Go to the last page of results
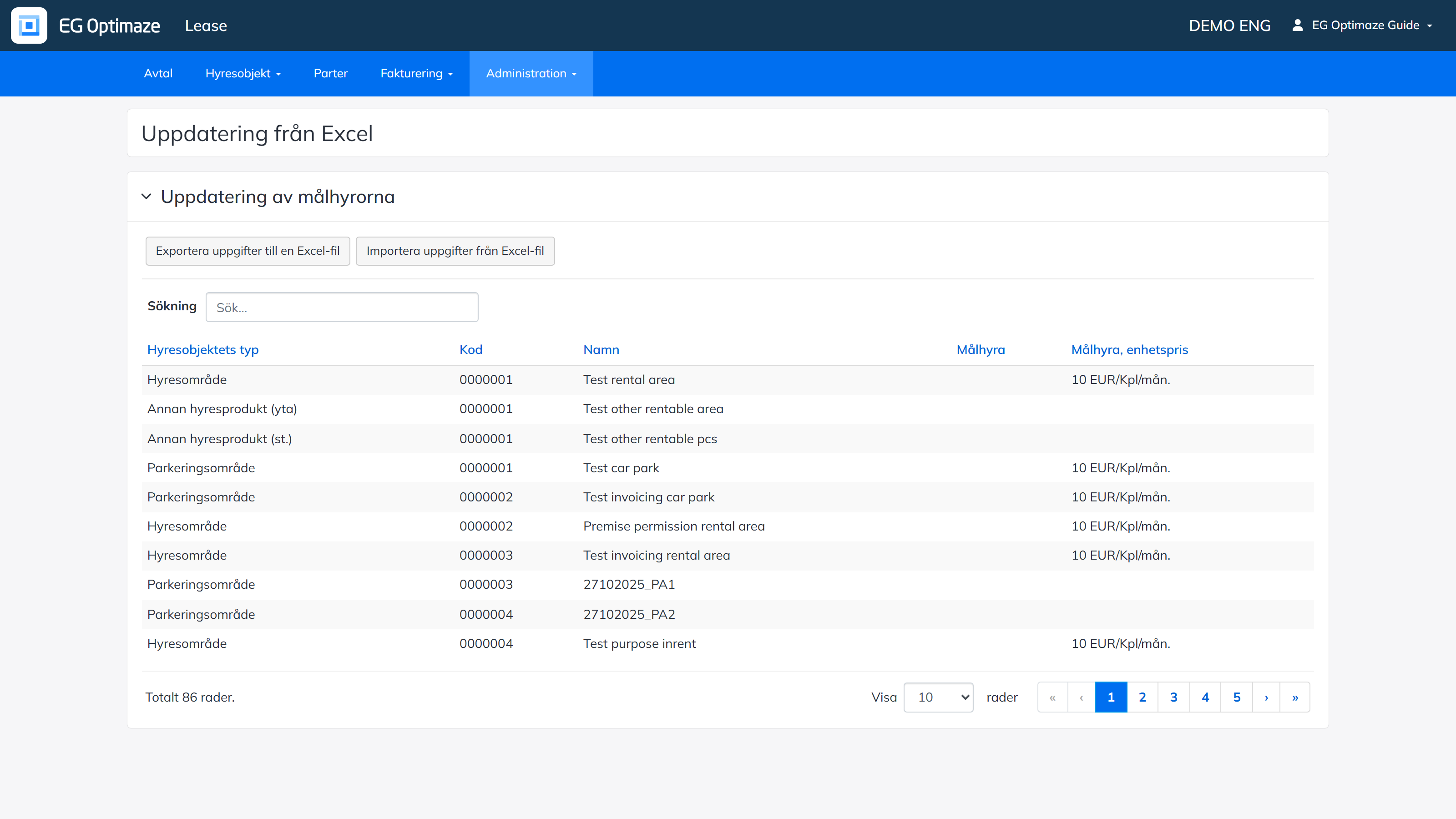This screenshot has height=819, width=1456. point(1295,697)
